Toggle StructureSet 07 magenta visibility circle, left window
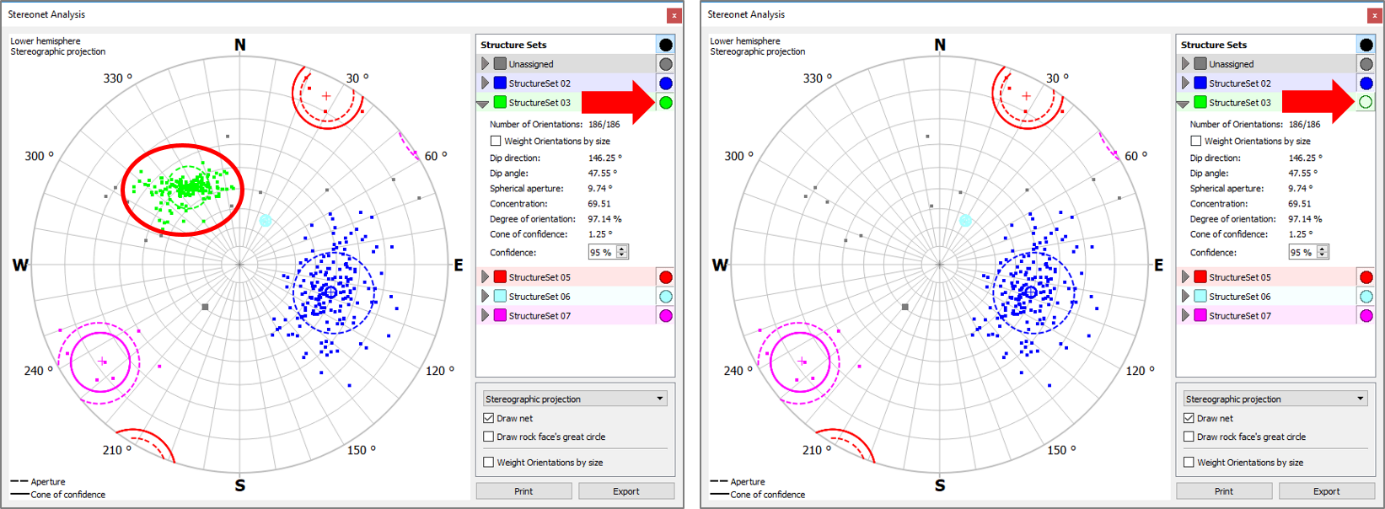Image resolution: width=1385 pixels, height=509 pixels. (666, 316)
